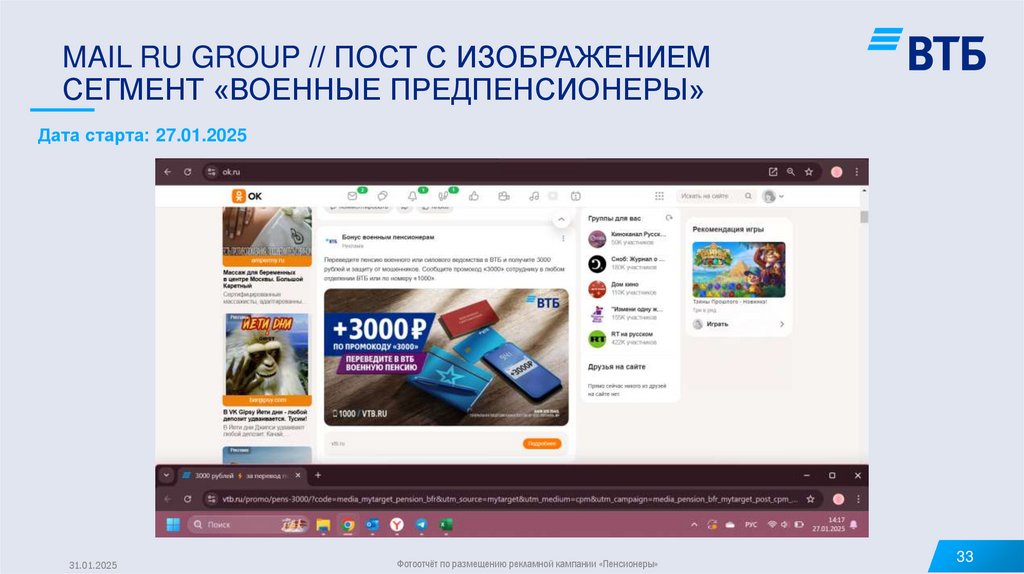Image resolution: width=1024 pixels, height=574 pixels.
Task: Open 'Массаж для беременных' ad link
Action: coord(263,279)
